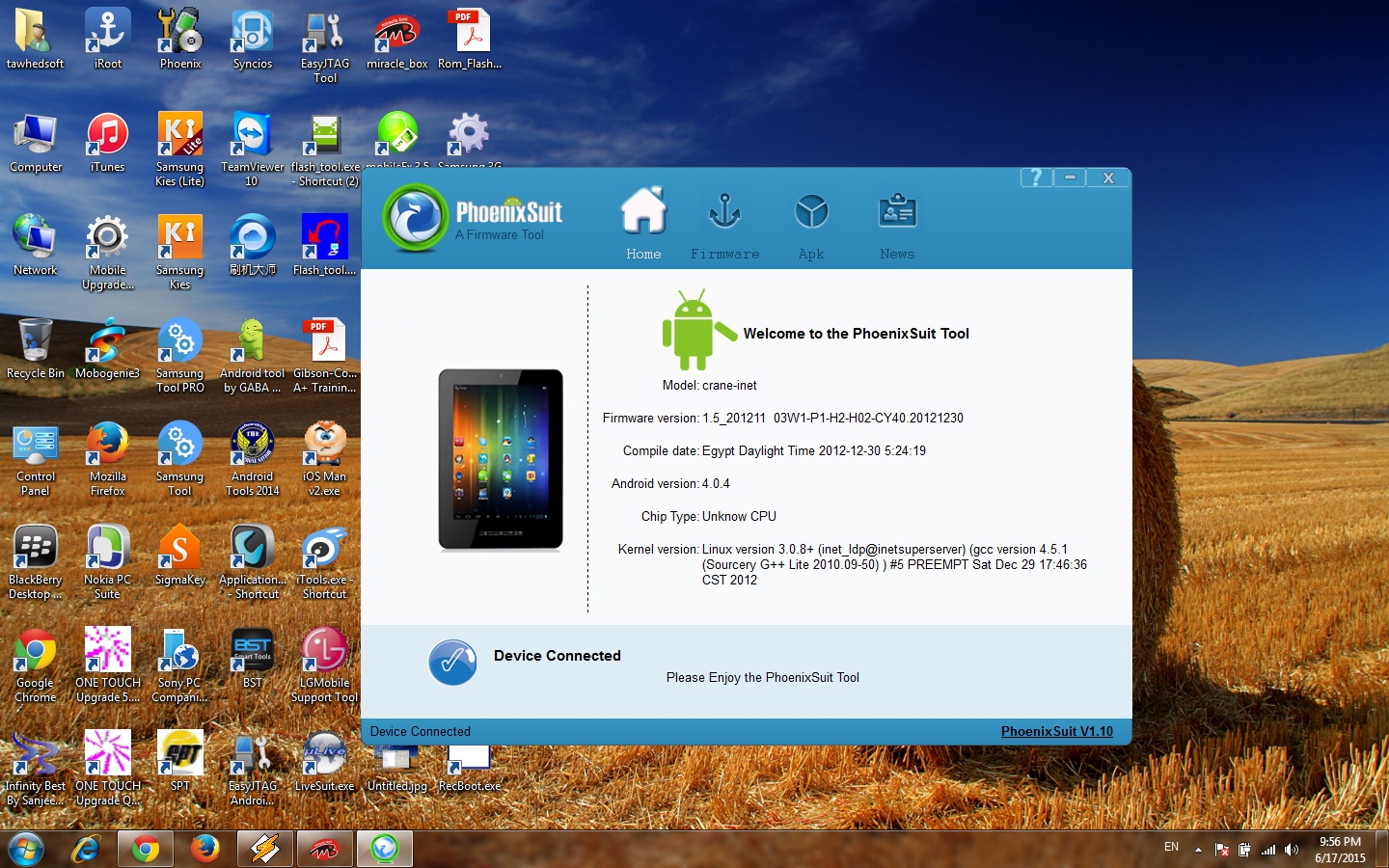
Task: Open the RecBoot.exe desktop icon
Action: tap(470, 769)
